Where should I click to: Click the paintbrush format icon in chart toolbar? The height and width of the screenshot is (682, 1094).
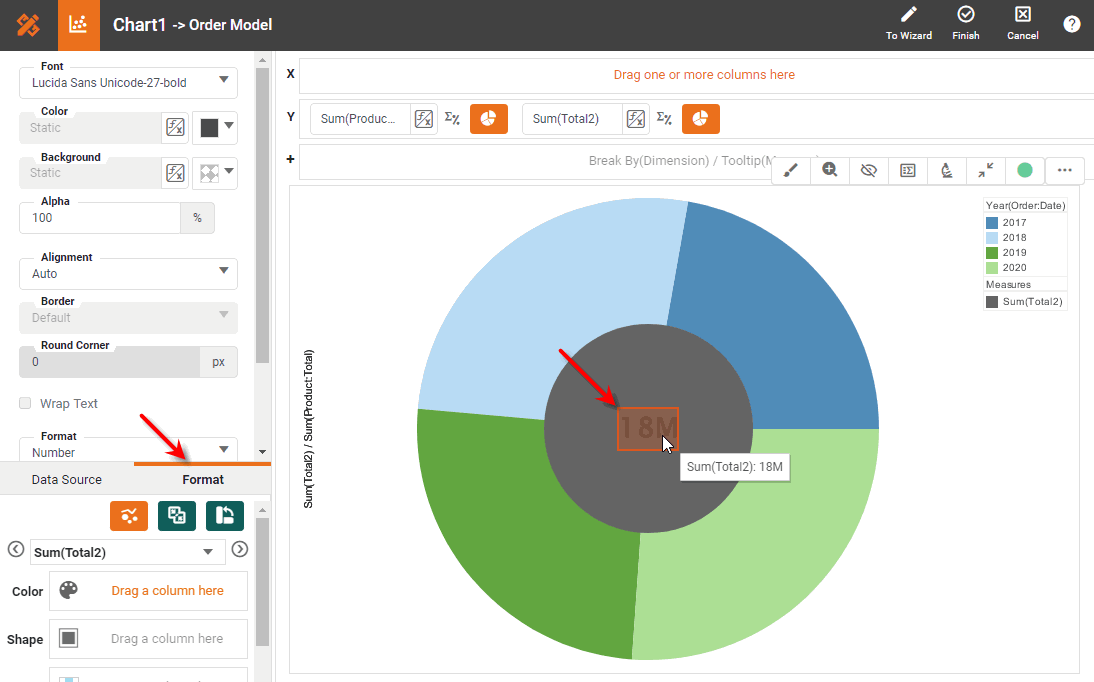click(791, 170)
